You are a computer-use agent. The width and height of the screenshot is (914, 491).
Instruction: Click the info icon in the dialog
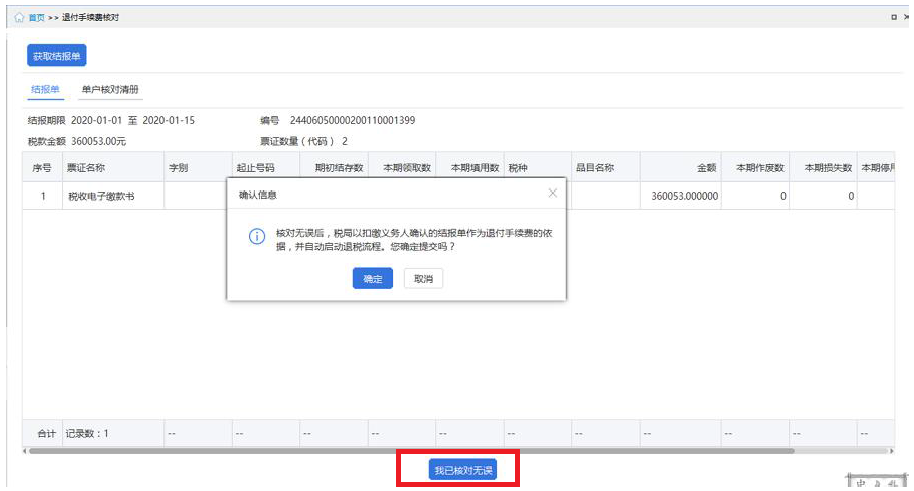click(x=257, y=236)
